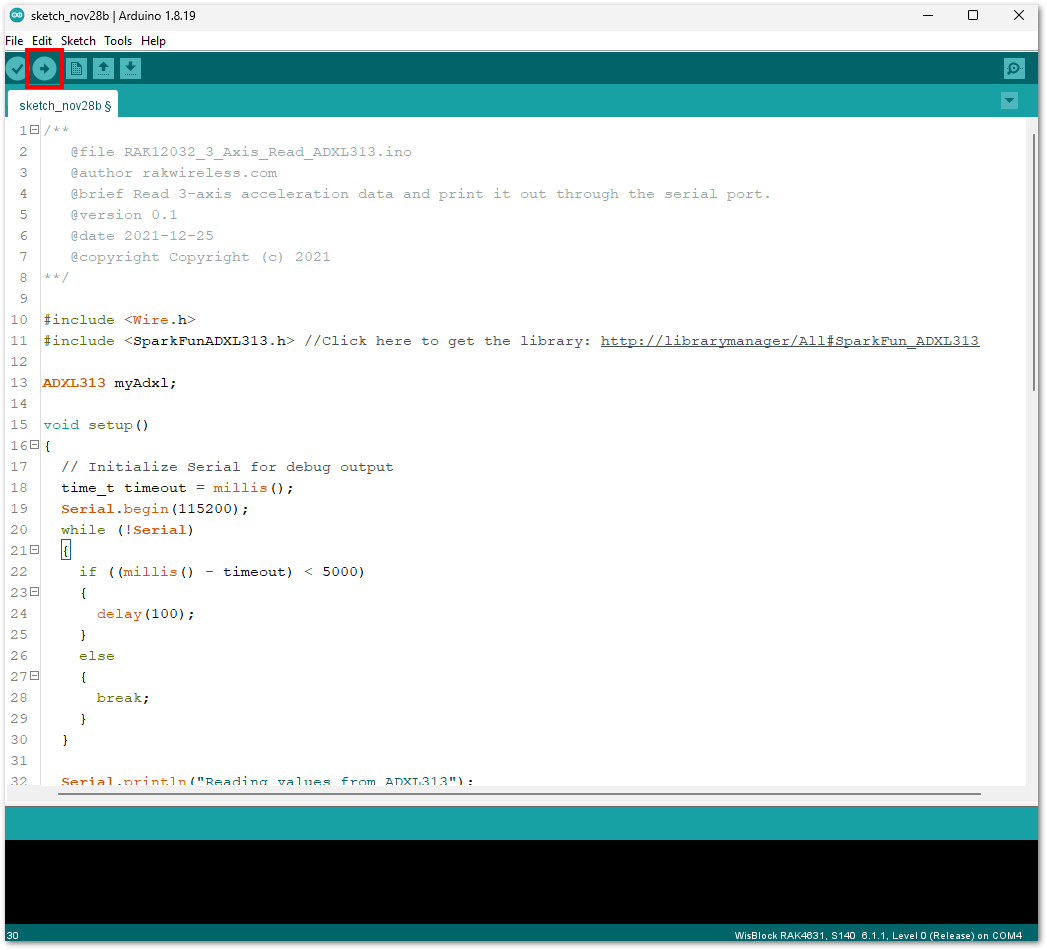The height and width of the screenshot is (950, 1047).
Task: Maximize the Arduino window
Action: tap(973, 15)
